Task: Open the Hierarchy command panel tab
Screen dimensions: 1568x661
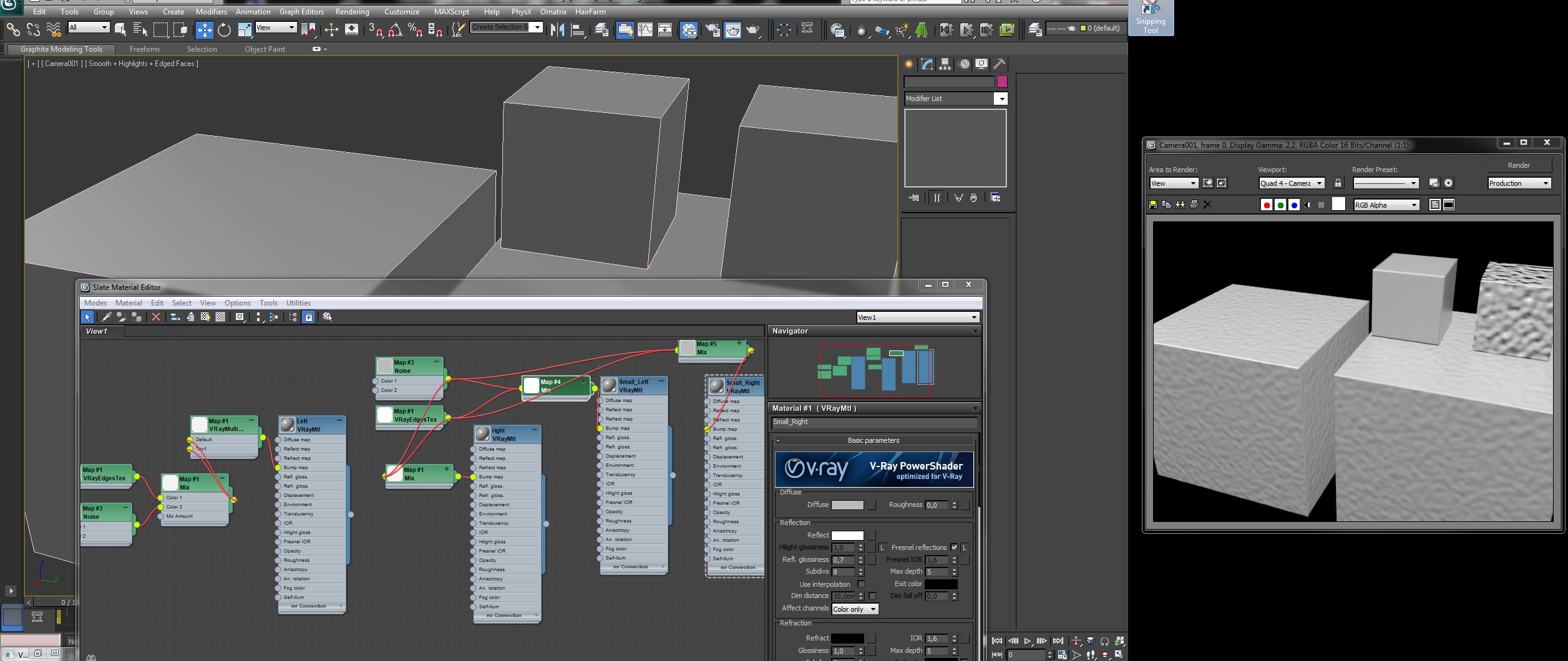Action: tap(945, 64)
